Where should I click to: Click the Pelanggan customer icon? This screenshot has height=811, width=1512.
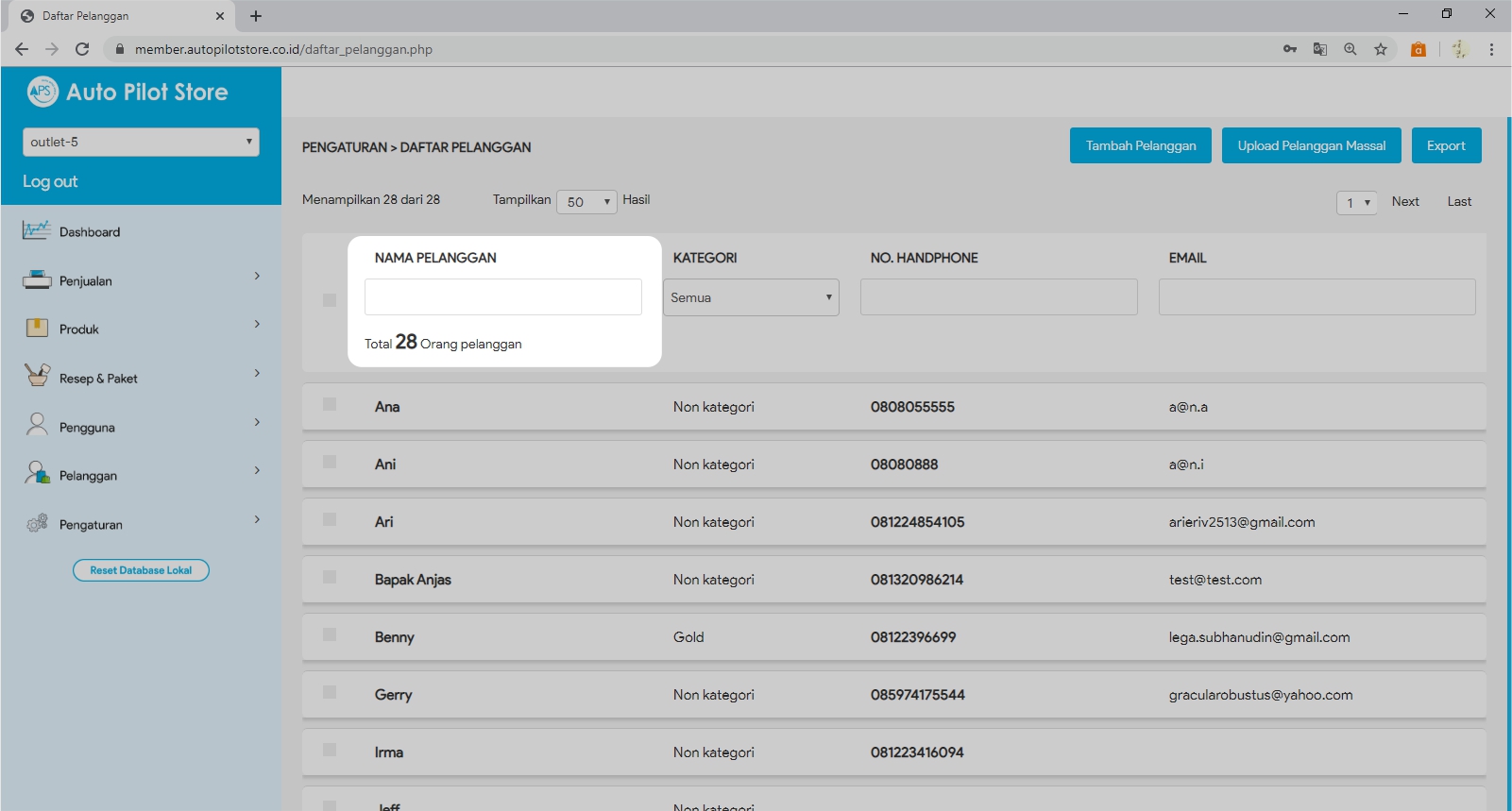coord(37,473)
